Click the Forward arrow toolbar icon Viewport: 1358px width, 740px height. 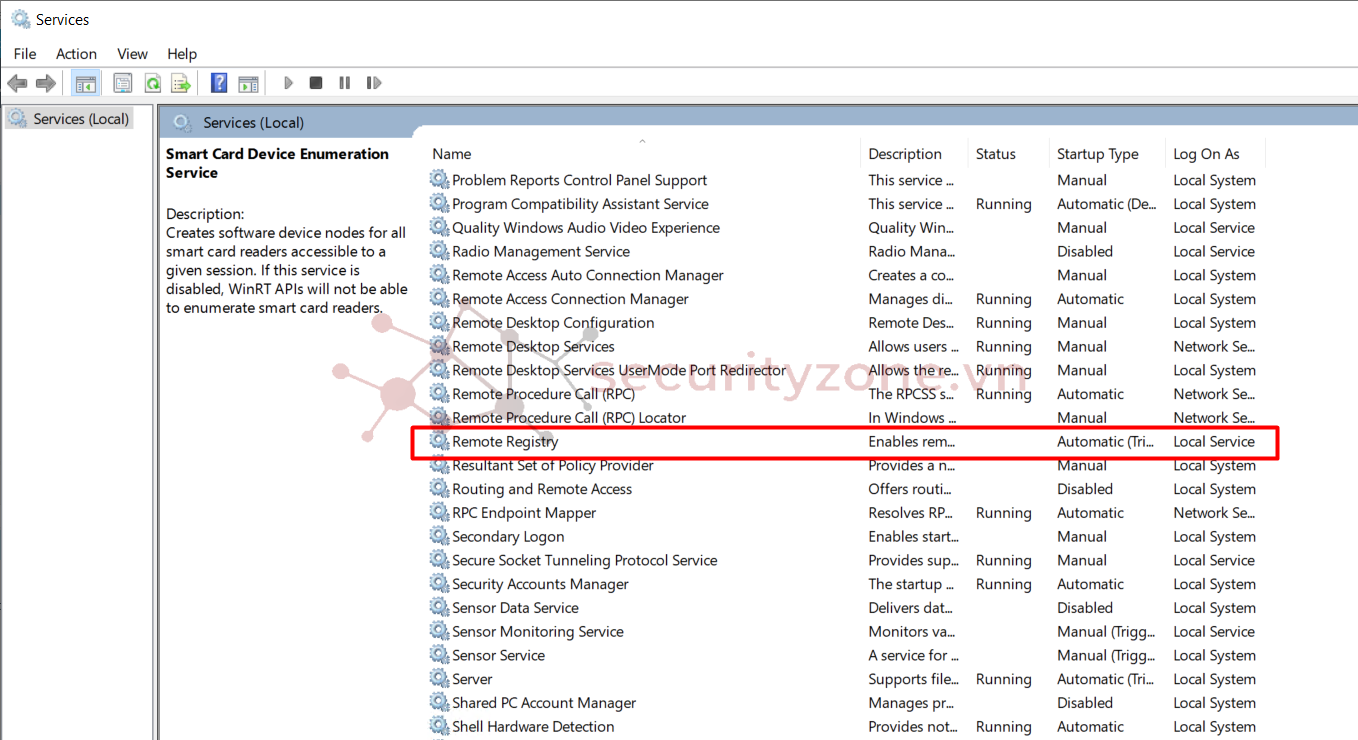pos(45,83)
